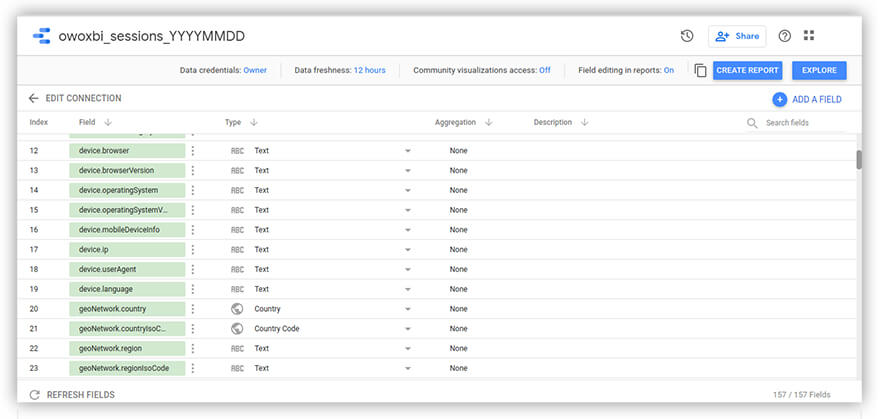Change Data freshness 12 hours link

369,71
